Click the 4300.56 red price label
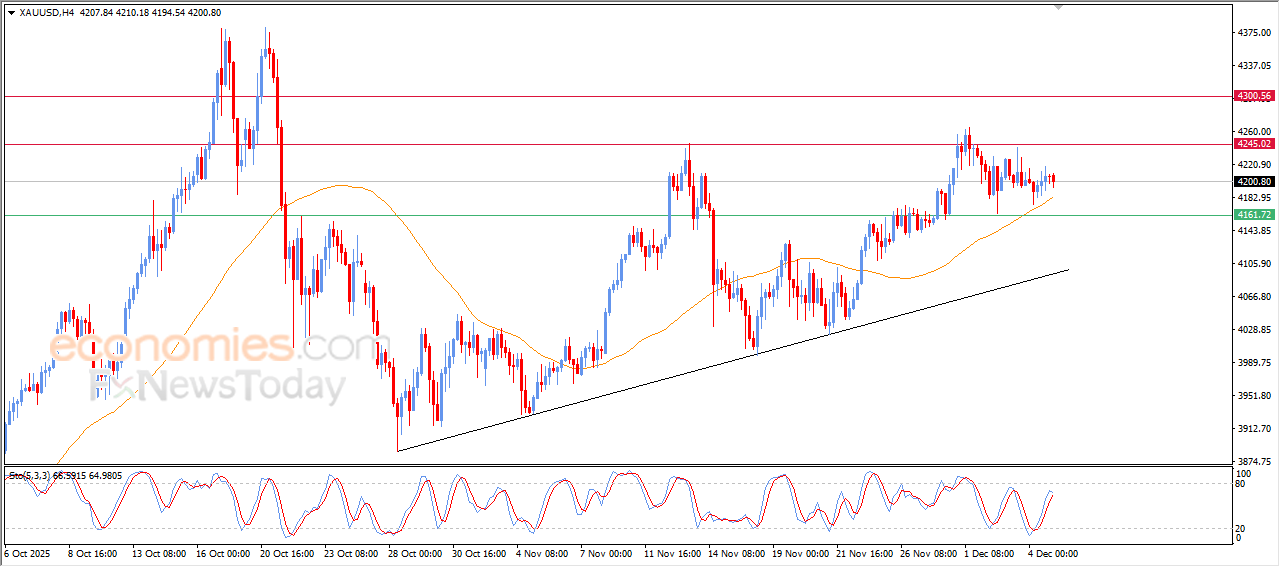 point(1254,96)
